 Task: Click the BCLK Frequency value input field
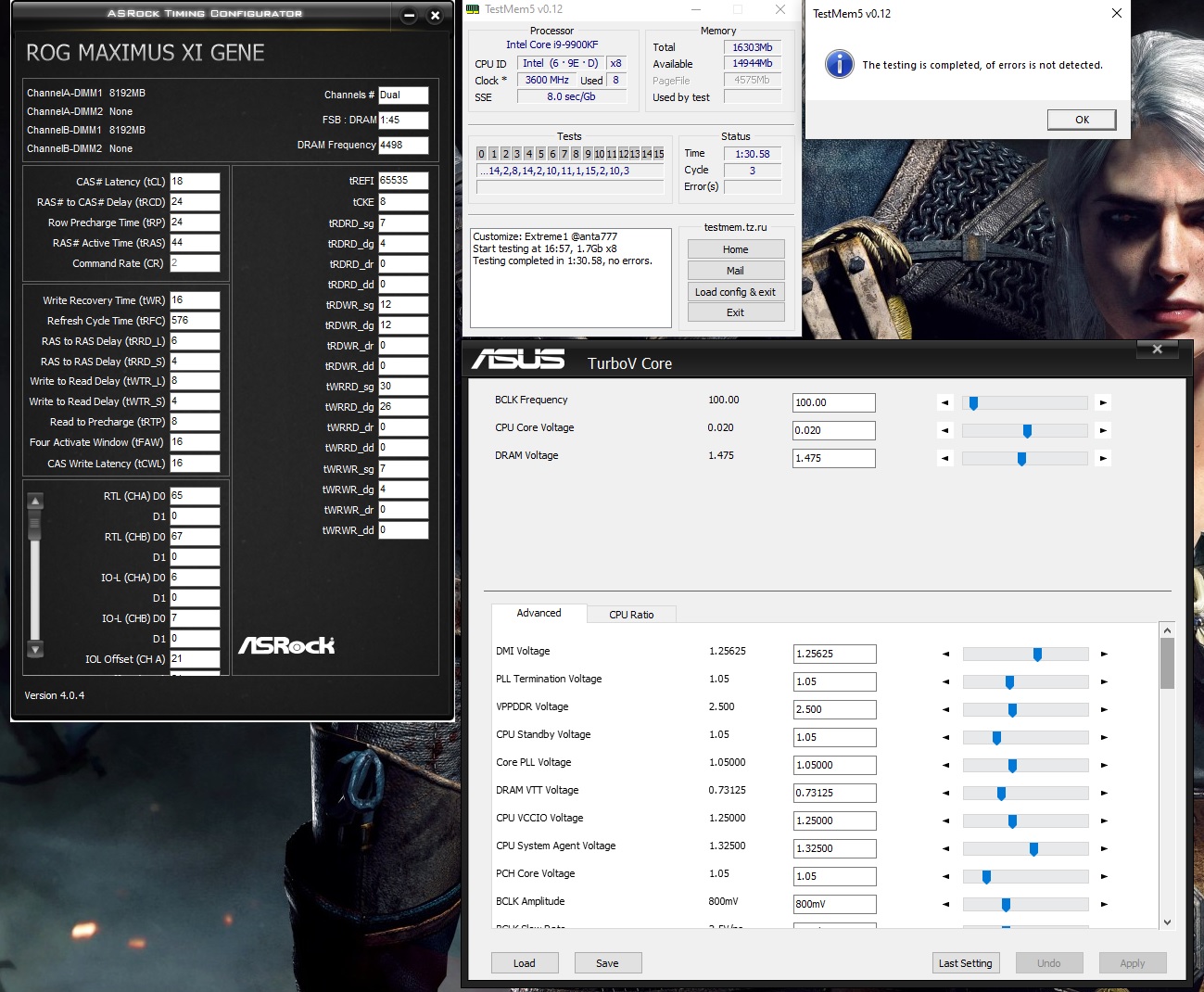[x=834, y=402]
